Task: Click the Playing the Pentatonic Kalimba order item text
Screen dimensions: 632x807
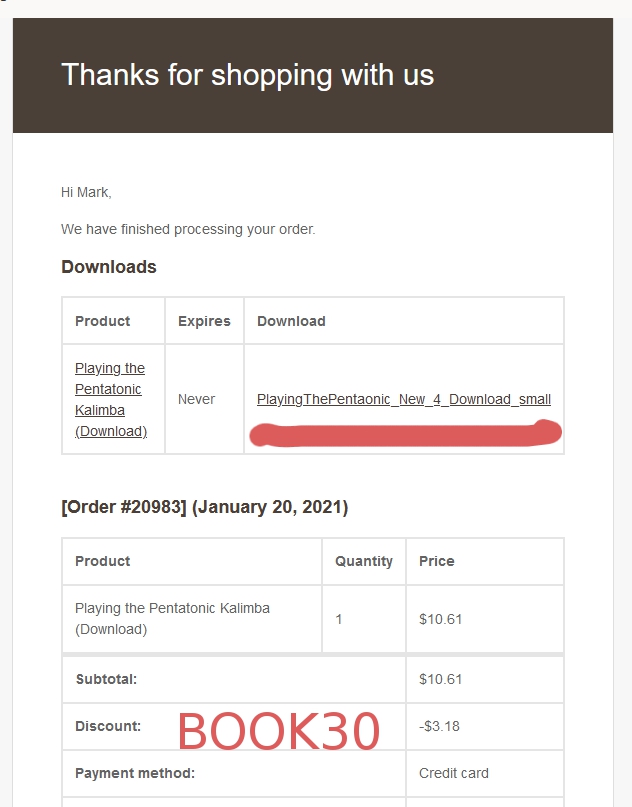Action: [x=172, y=619]
